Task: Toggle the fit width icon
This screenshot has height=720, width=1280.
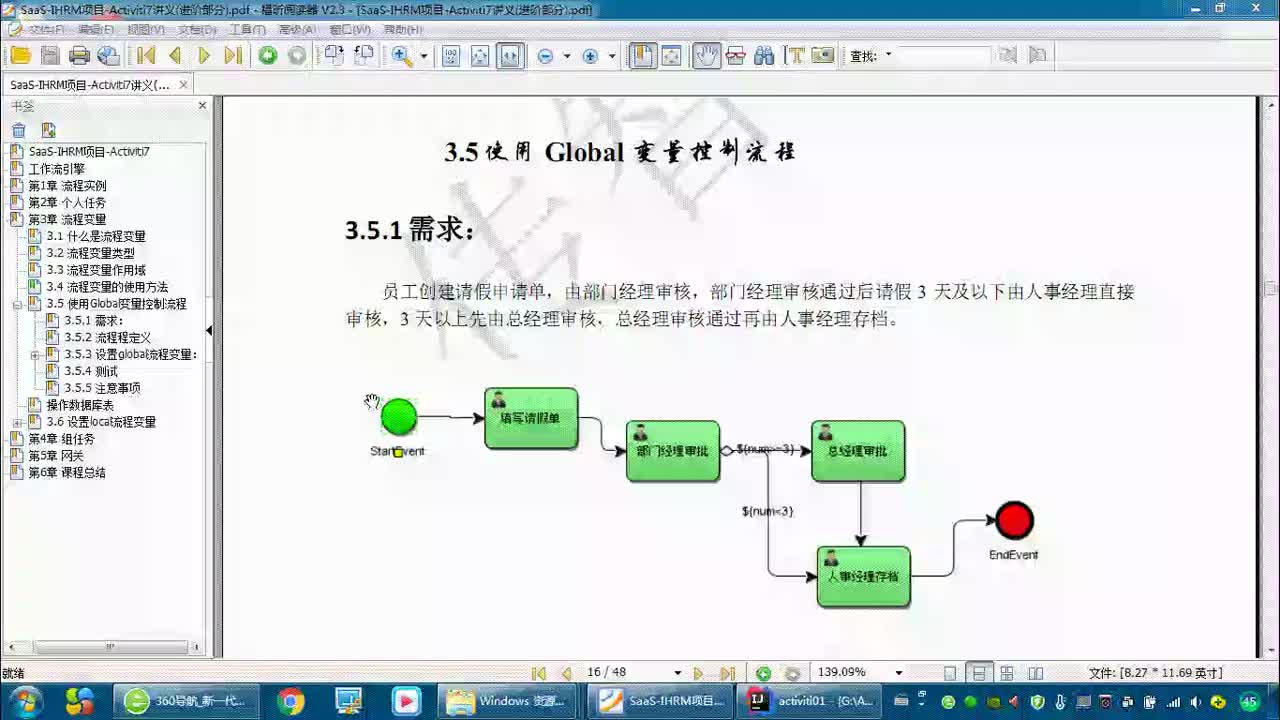Action: pos(510,56)
